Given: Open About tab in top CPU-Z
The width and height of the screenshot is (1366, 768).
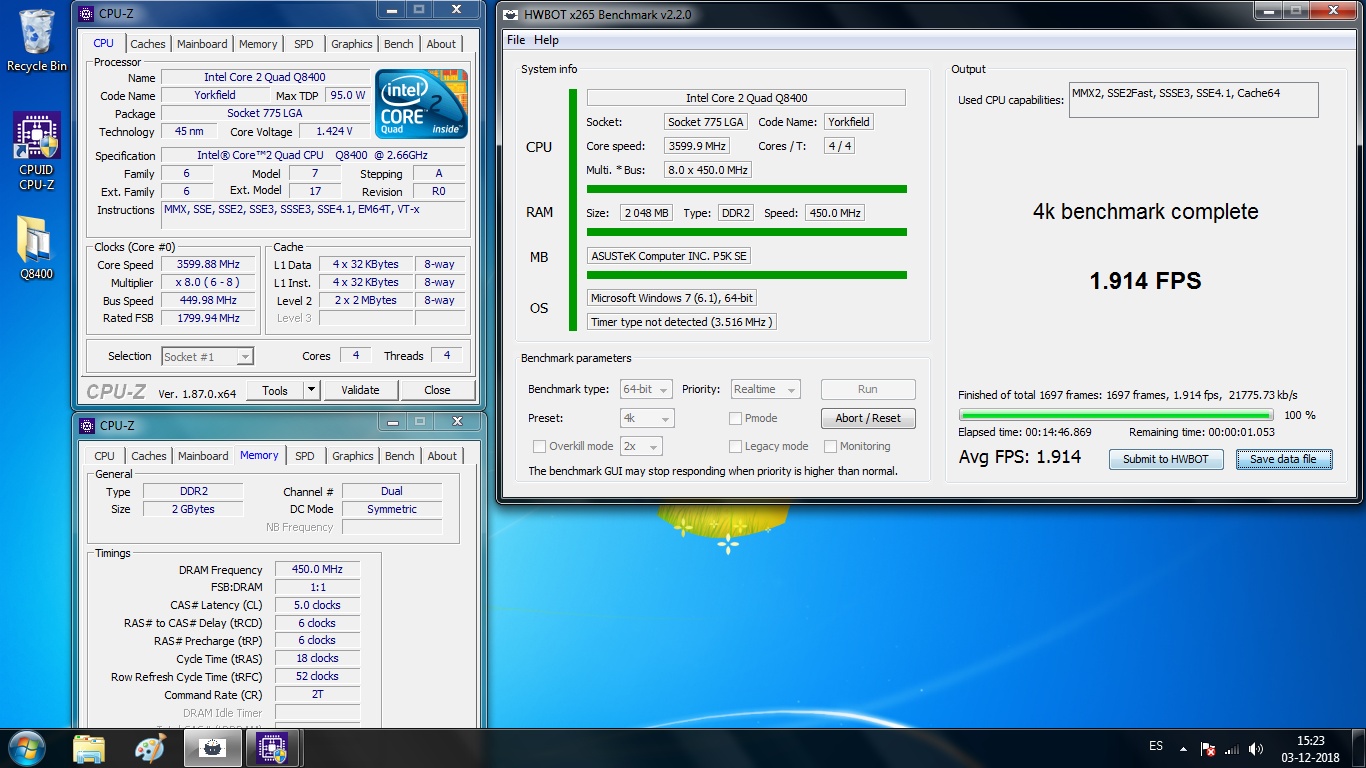Looking at the screenshot, I should click(441, 44).
